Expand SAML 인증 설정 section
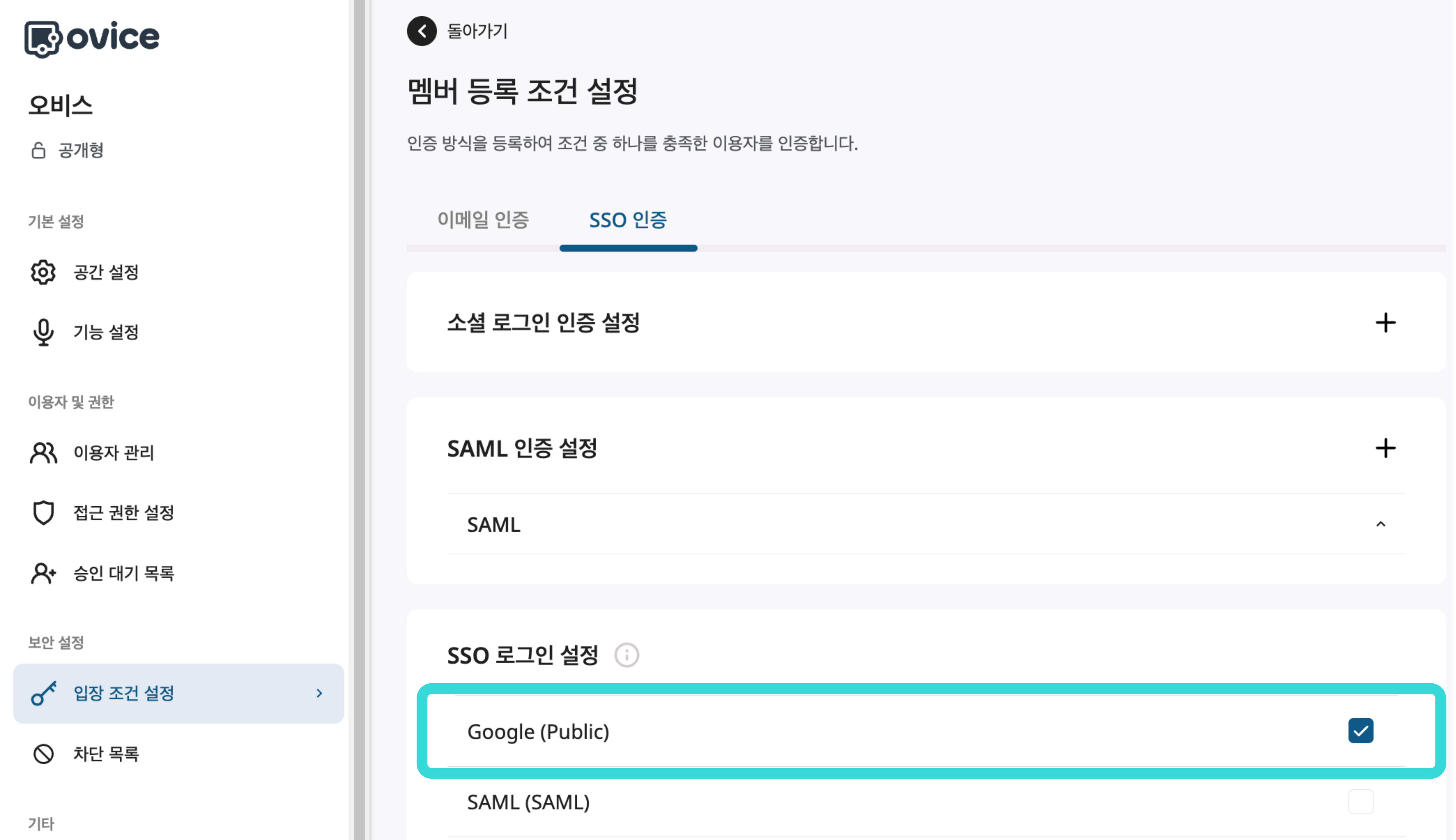This screenshot has height=840, width=1456. (x=1385, y=448)
